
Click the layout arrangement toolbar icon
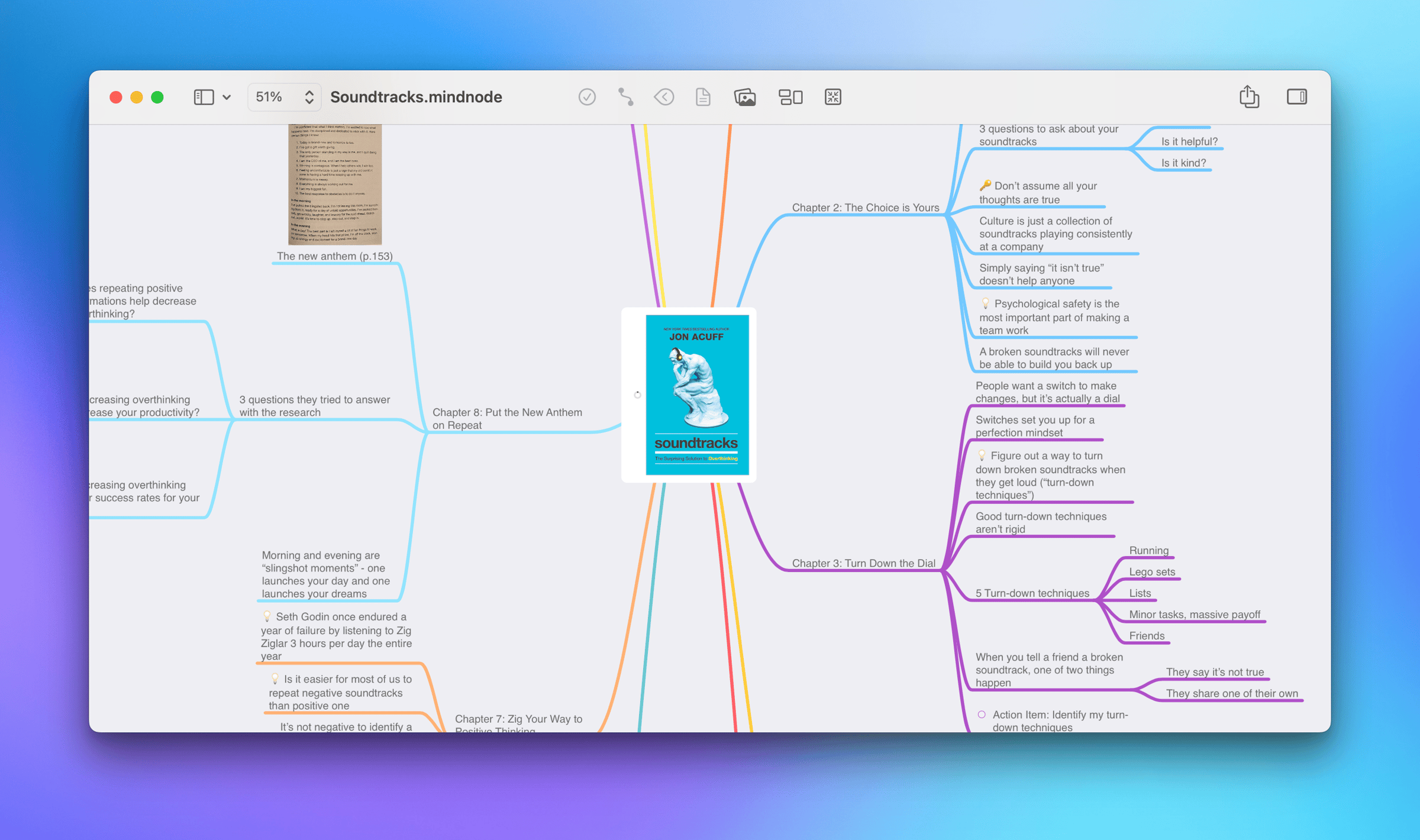[x=790, y=97]
